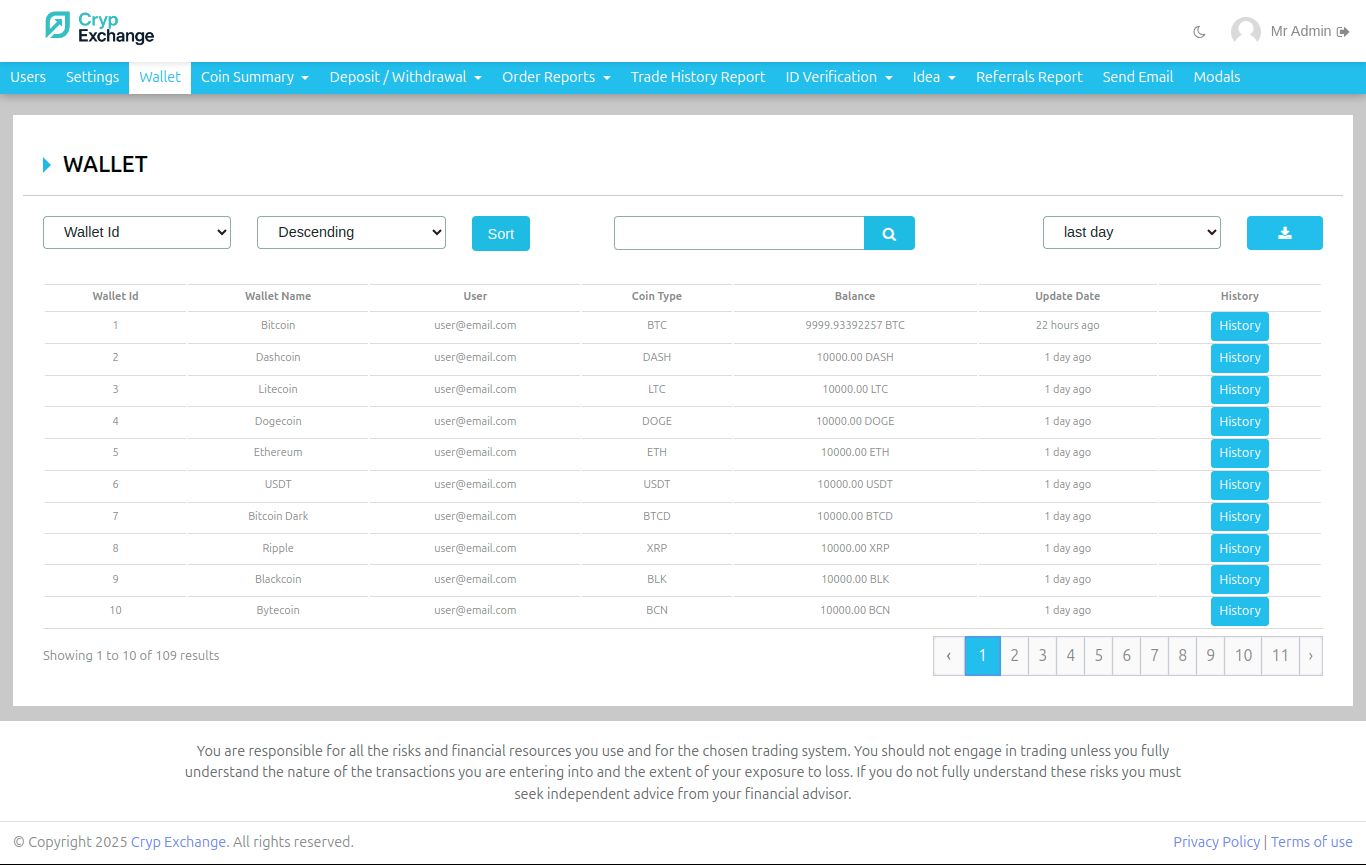Image resolution: width=1366 pixels, height=865 pixels.
Task: Click the download export button
Action: 1284,233
